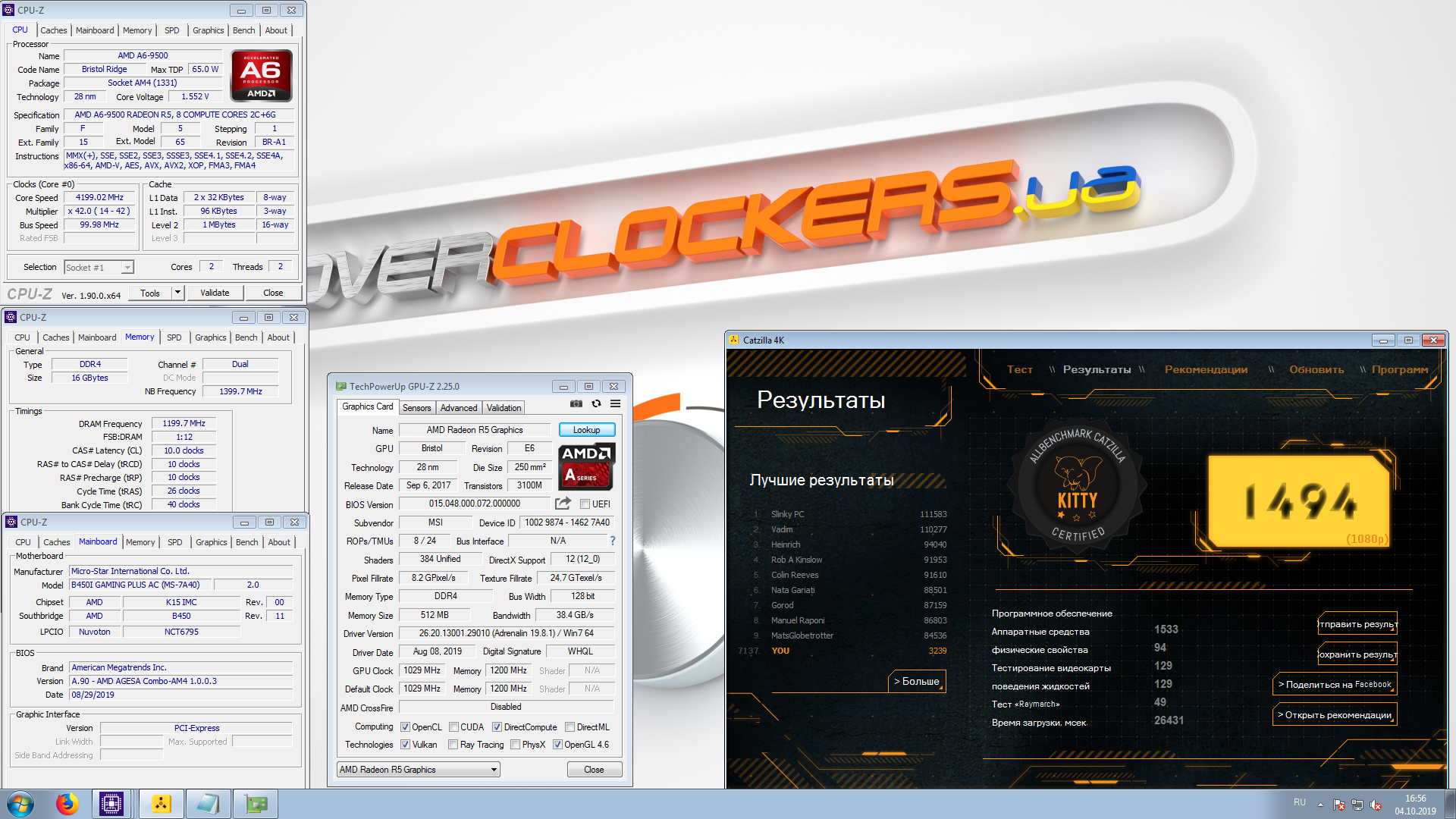Switch to CPU-Z via its taskbar icon

point(111,804)
